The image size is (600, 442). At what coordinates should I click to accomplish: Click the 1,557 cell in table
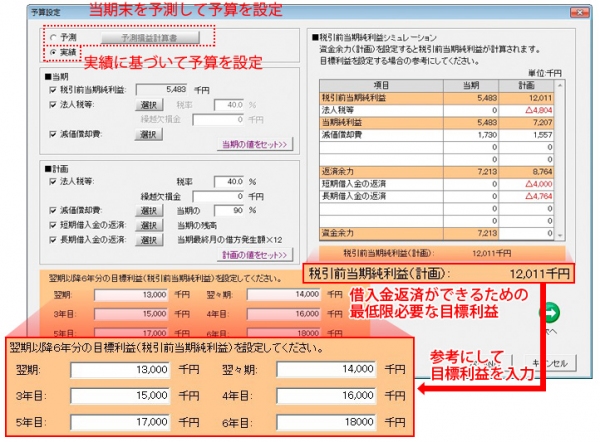527,135
